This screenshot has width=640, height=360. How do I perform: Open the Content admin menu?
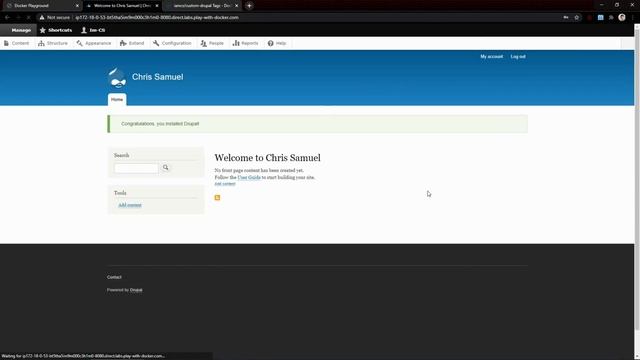pyautogui.click(x=16, y=43)
